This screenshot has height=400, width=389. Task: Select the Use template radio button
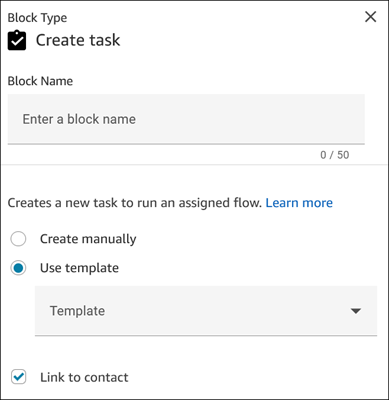18,268
